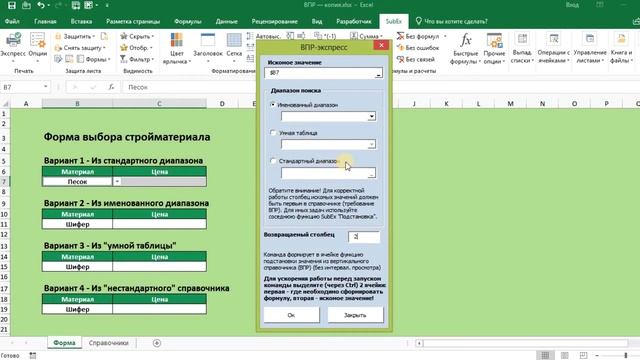
Task: Switch to Page Break Preview in status bar
Action: point(584,355)
